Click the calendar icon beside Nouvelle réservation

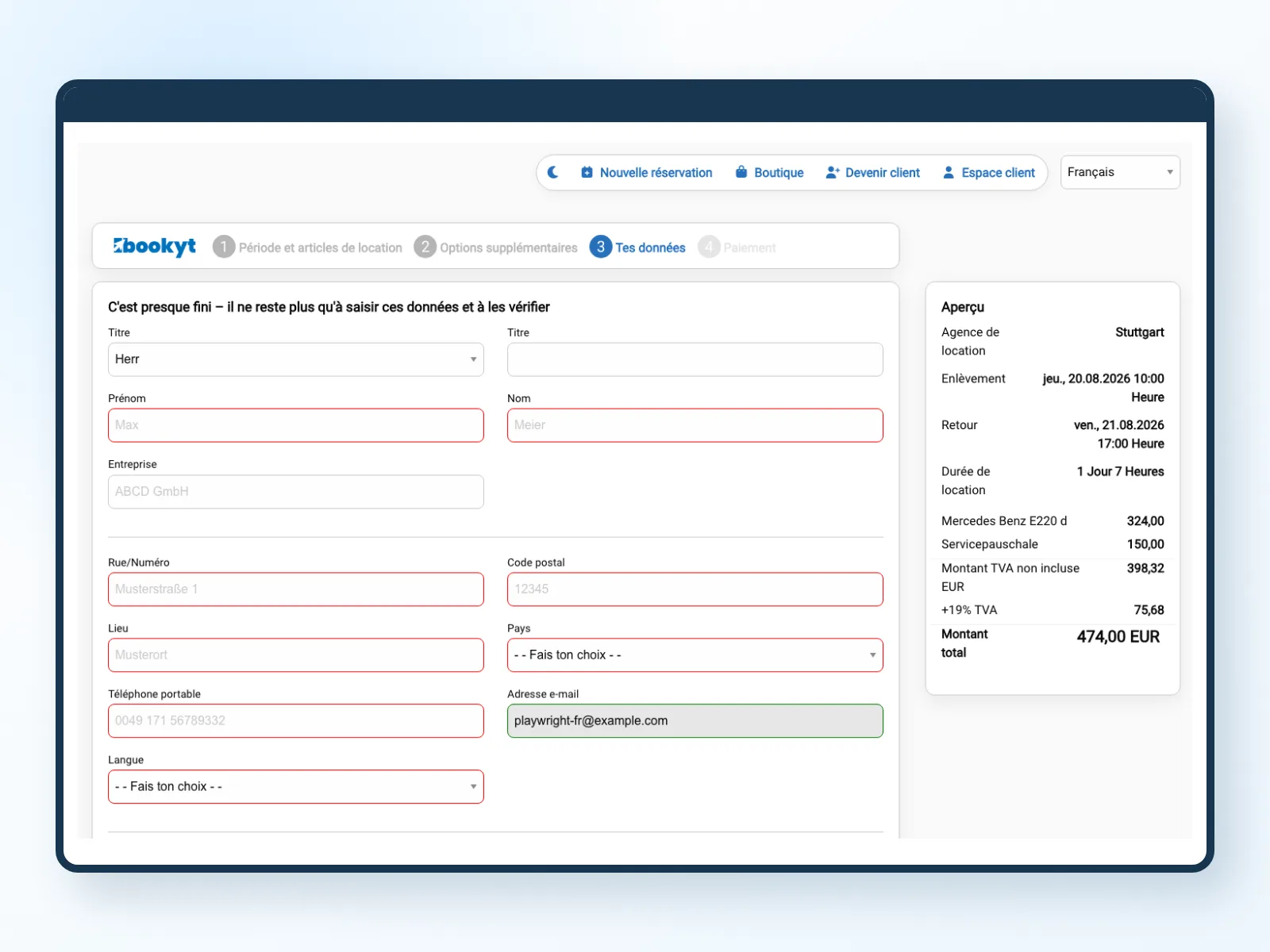pyautogui.click(x=587, y=172)
